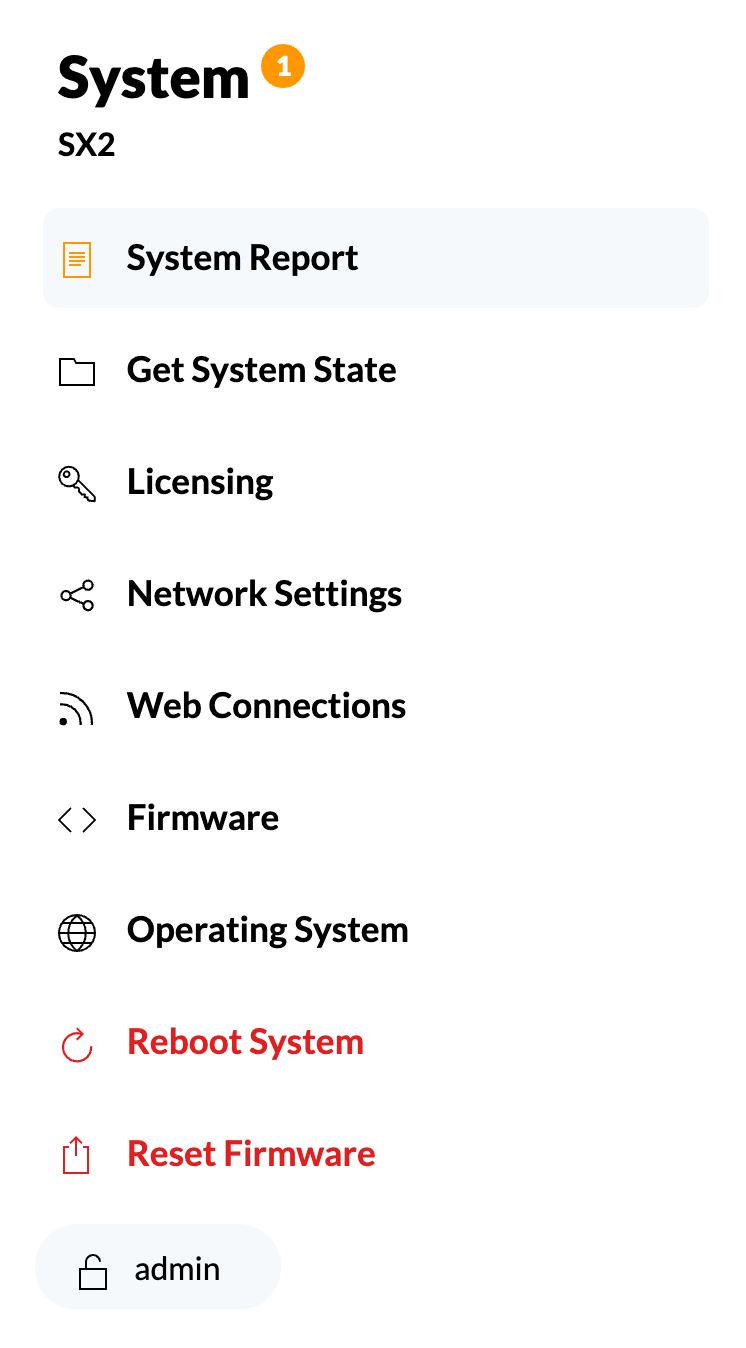Viewport: 746px width, 1348px height.
Task: Click the signal icon for Web Connections
Action: 77,708
